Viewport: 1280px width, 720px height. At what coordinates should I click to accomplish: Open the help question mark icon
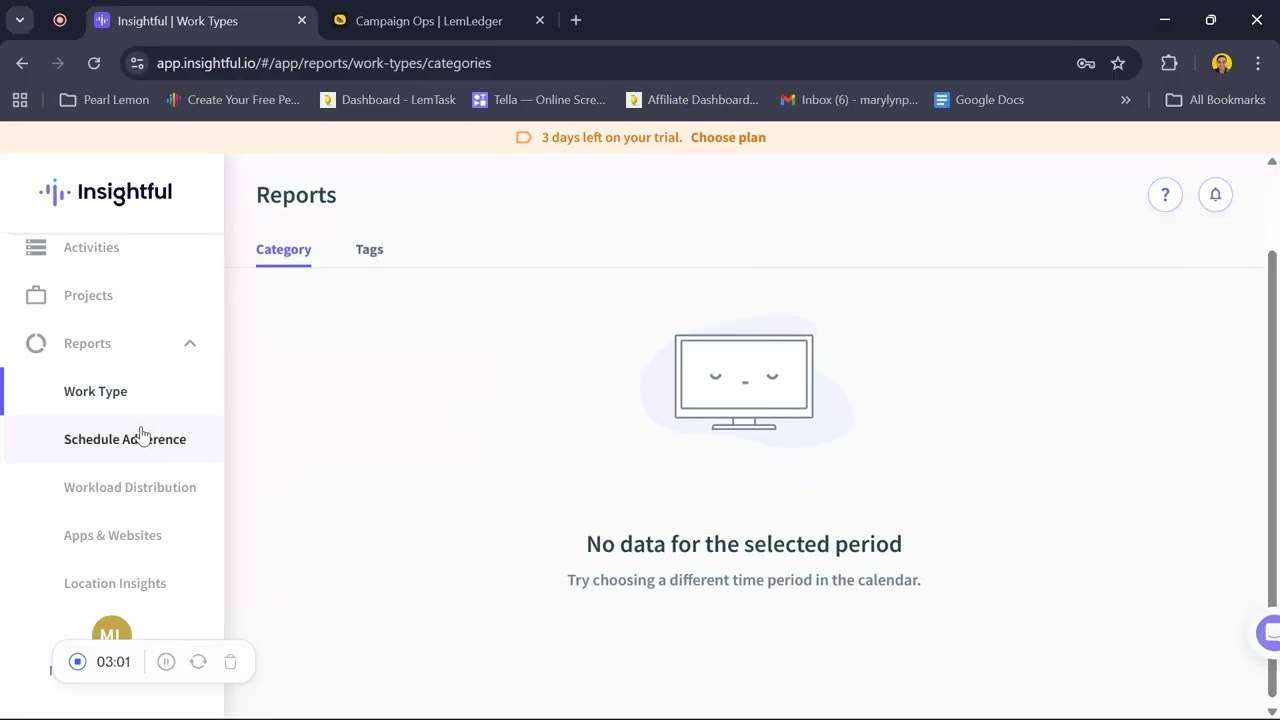(1165, 195)
